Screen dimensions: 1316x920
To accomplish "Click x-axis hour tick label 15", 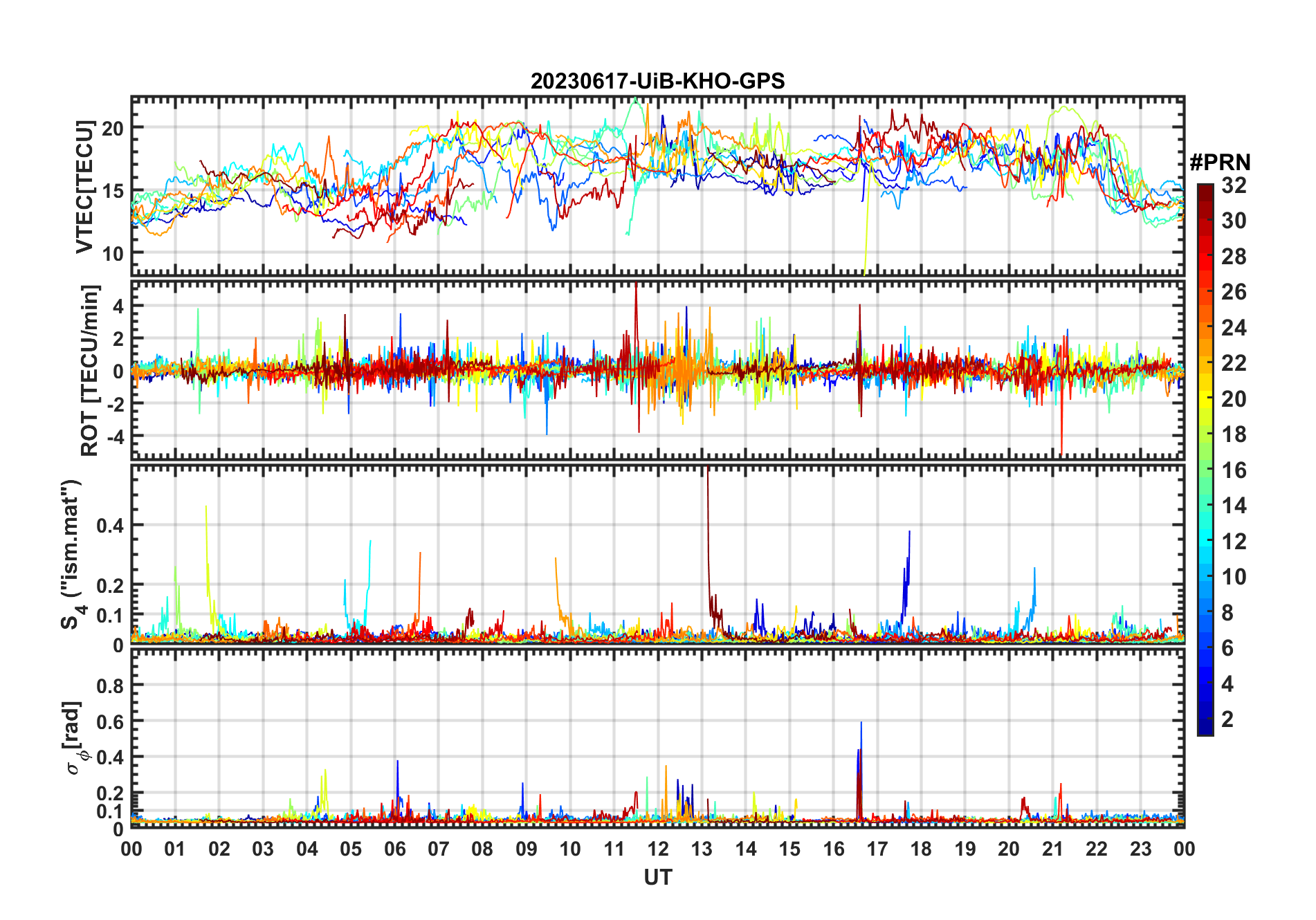I will click(789, 849).
